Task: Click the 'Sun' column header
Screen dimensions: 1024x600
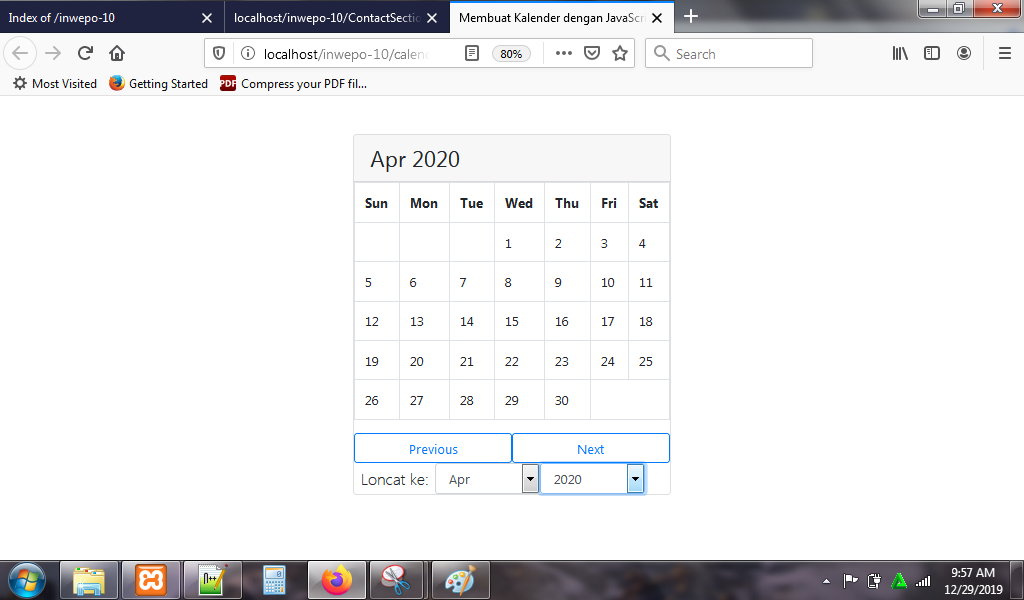Action: point(376,203)
